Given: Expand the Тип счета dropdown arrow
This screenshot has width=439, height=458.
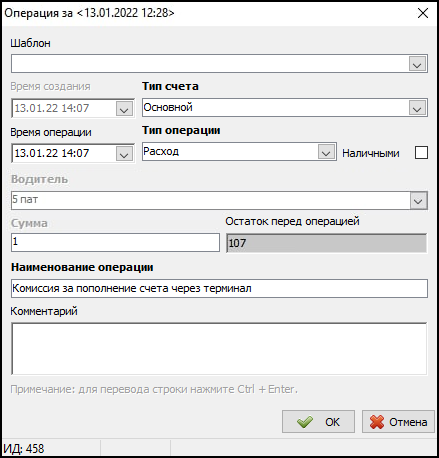Looking at the screenshot, I should click(417, 108).
